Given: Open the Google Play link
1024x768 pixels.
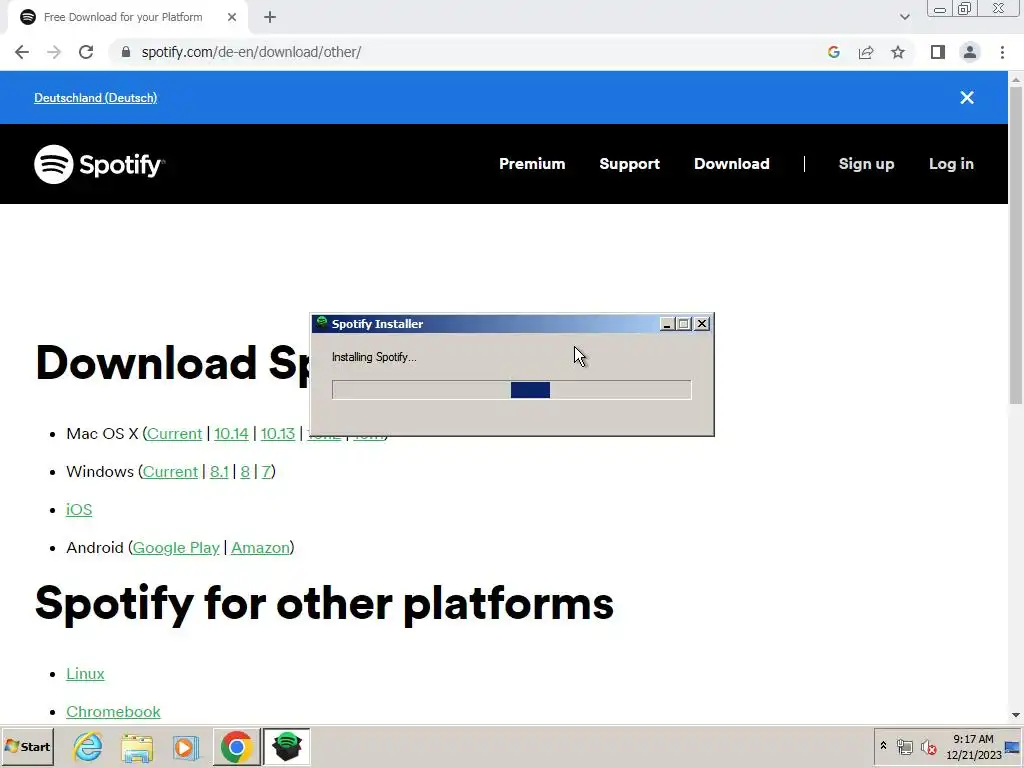Looking at the screenshot, I should (176, 547).
